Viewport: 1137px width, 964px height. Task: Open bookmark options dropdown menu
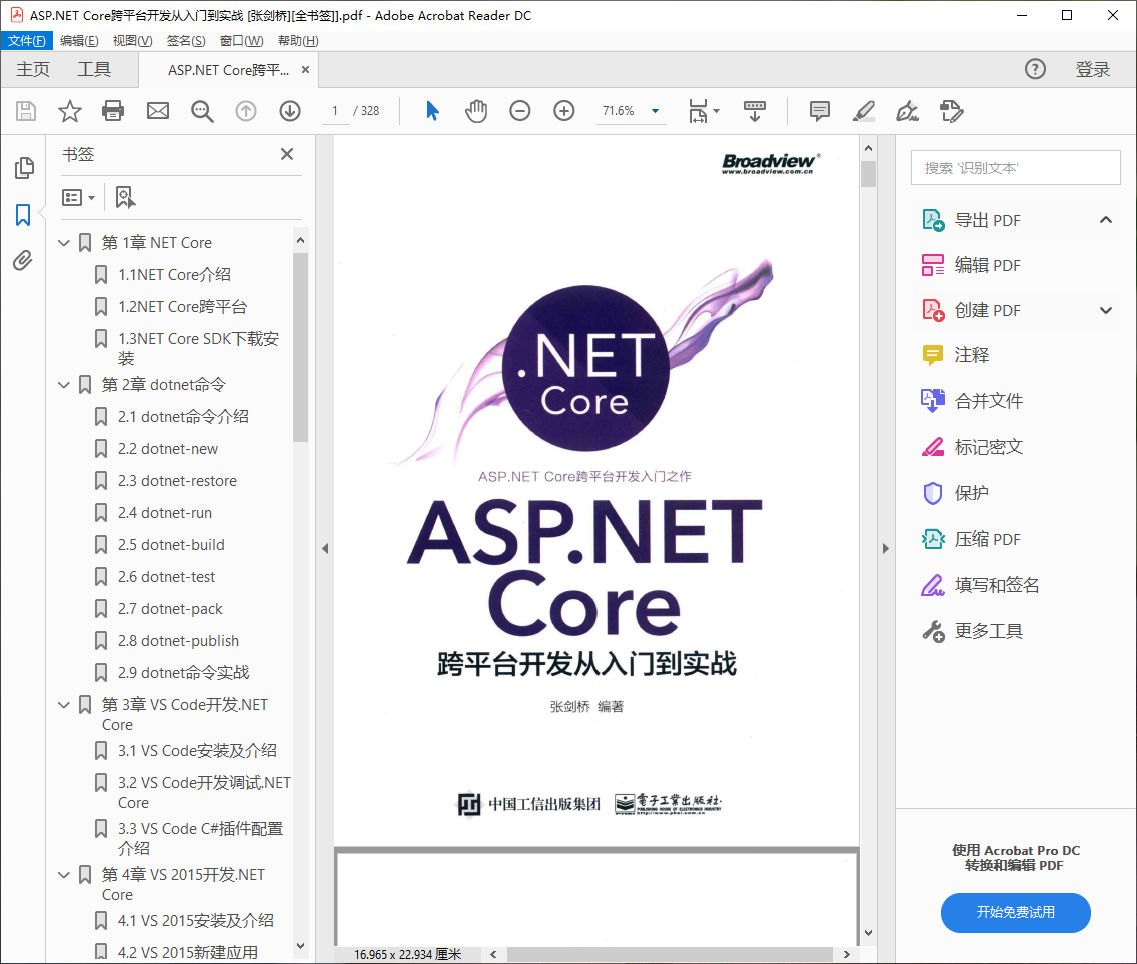pos(79,197)
